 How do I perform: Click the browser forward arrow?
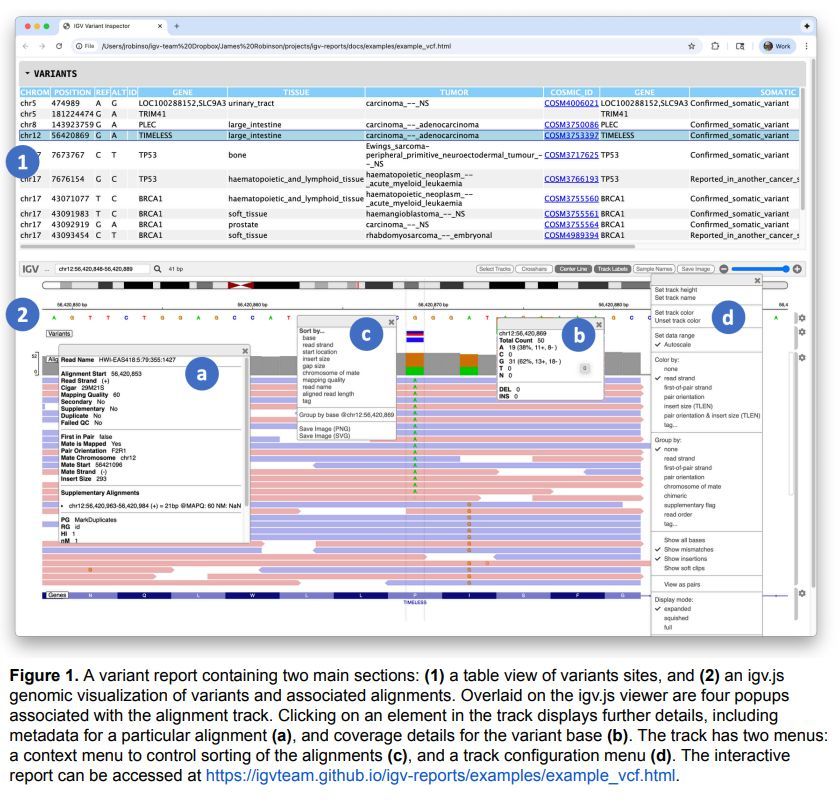(x=42, y=46)
